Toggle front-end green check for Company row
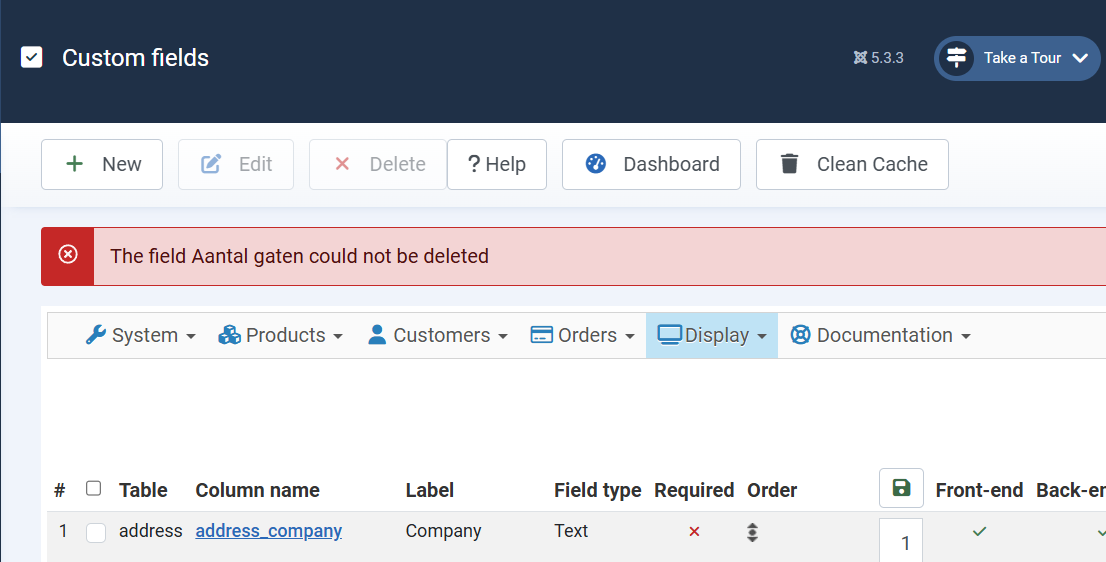Image resolution: width=1106 pixels, height=562 pixels. pos(979,532)
